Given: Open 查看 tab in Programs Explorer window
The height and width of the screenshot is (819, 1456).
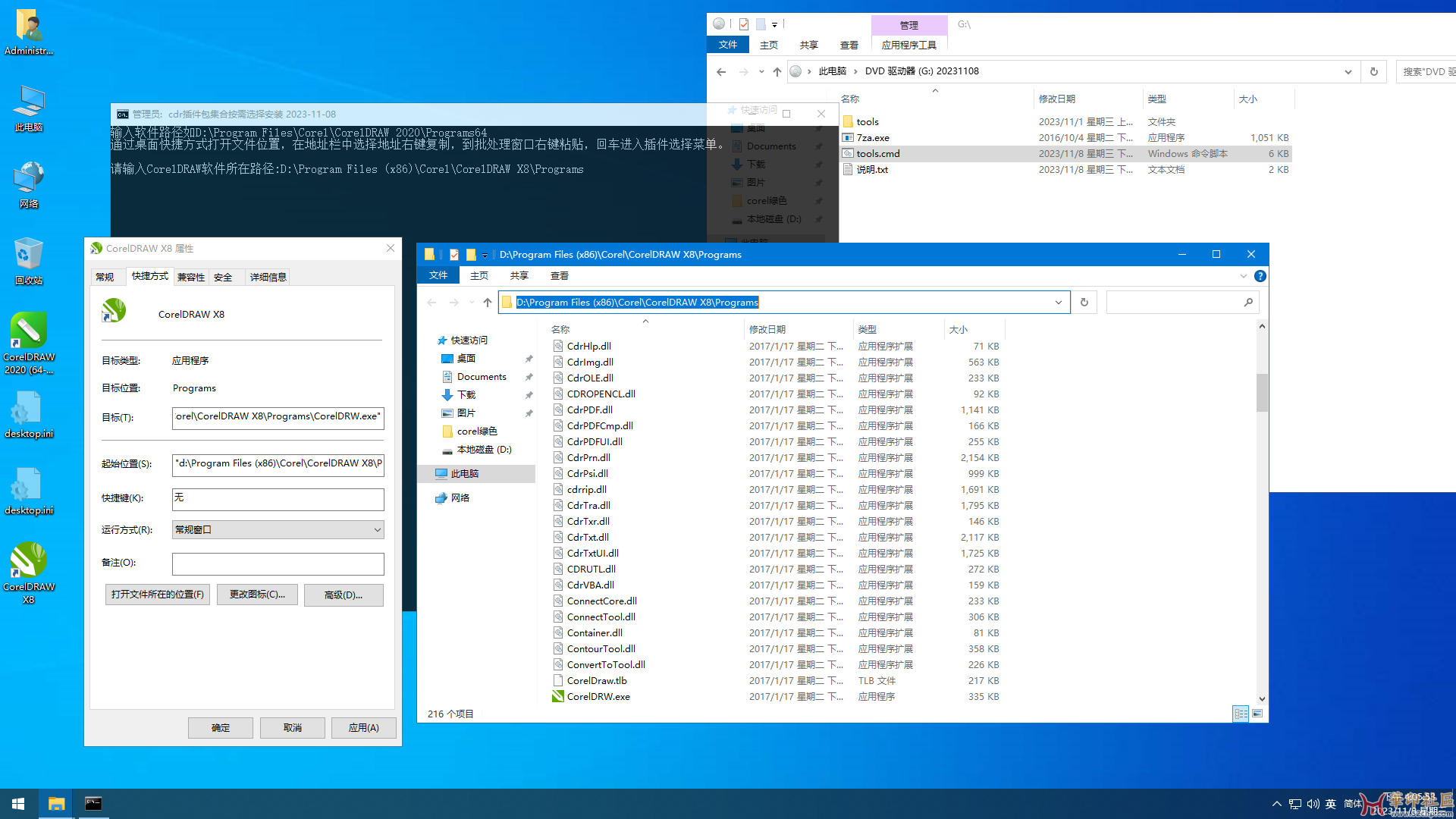Looking at the screenshot, I should [x=560, y=276].
